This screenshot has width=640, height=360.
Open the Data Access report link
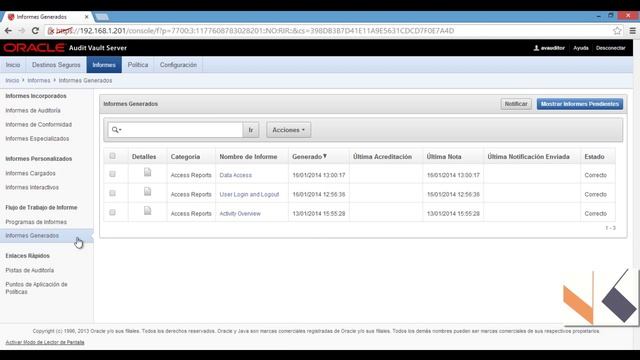[236, 175]
